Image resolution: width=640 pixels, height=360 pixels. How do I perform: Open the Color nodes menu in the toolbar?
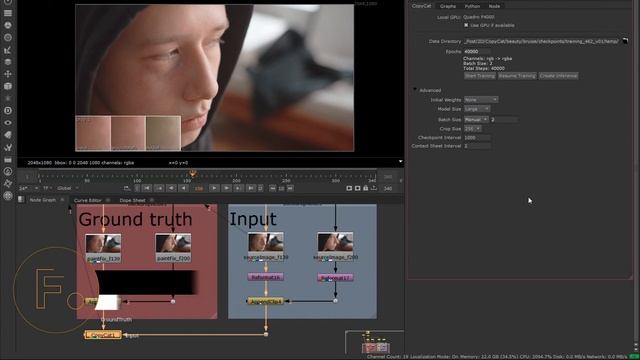pos(8,25)
